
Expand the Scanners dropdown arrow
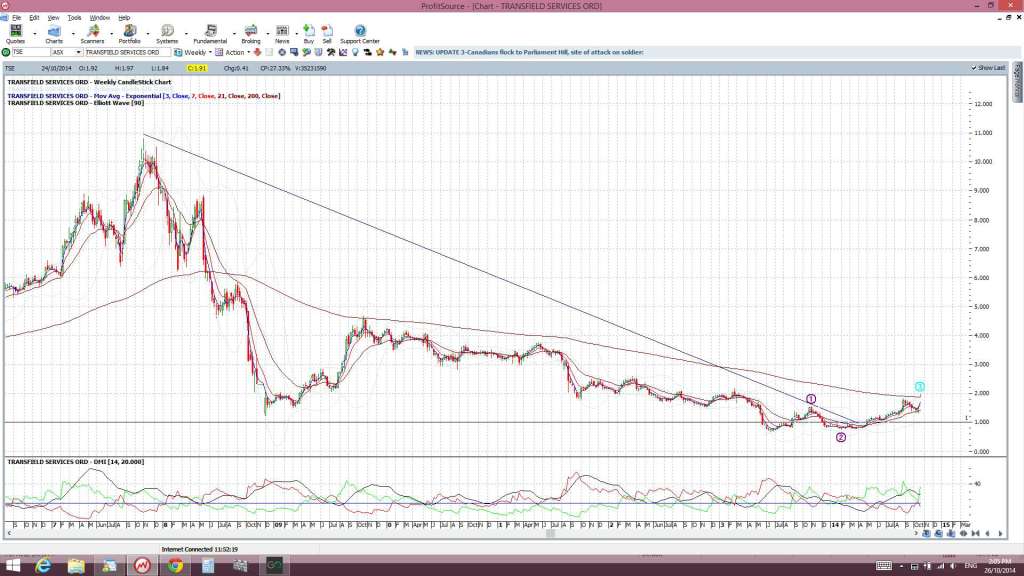111,33
